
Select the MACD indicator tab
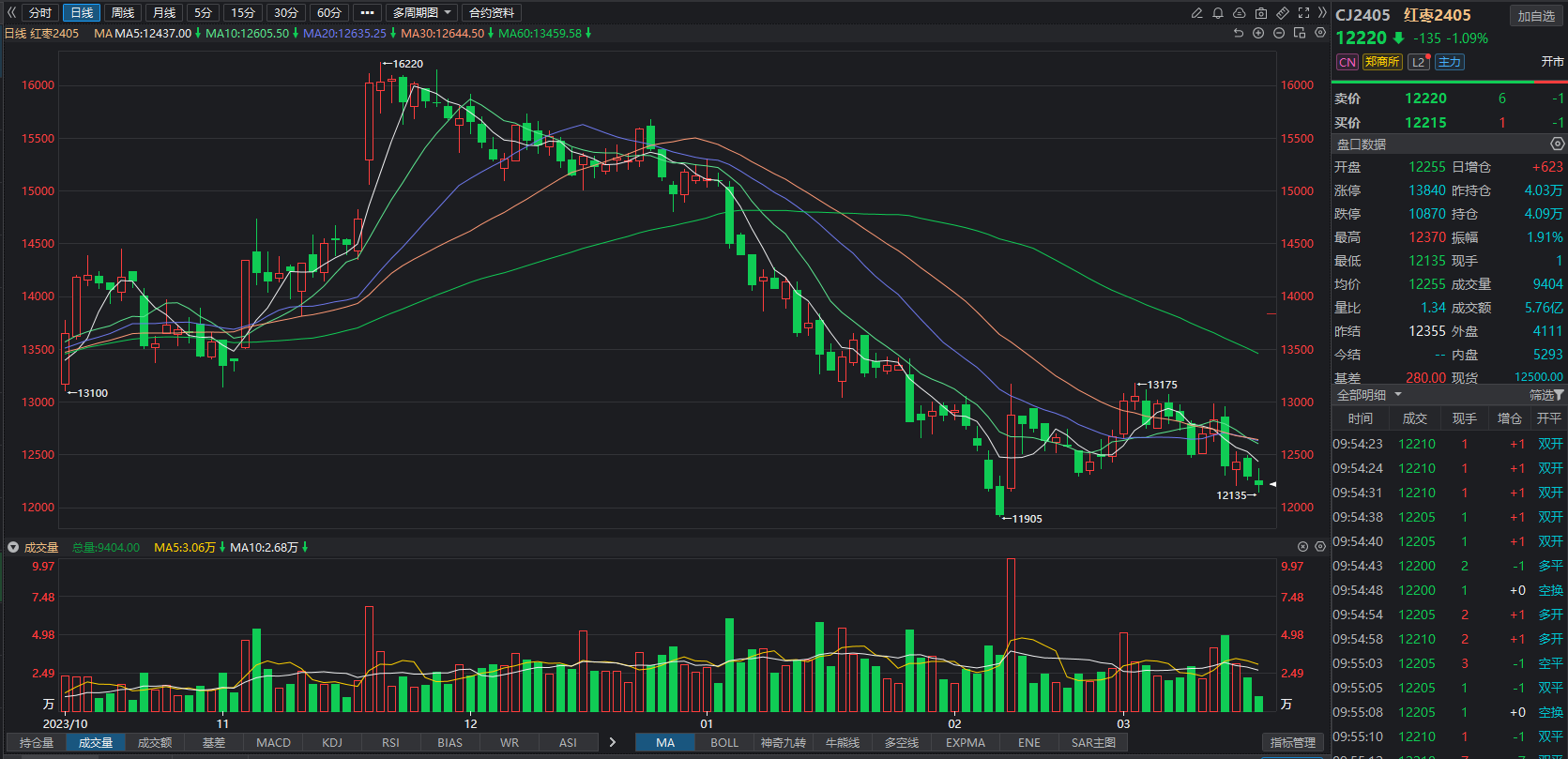[273, 742]
